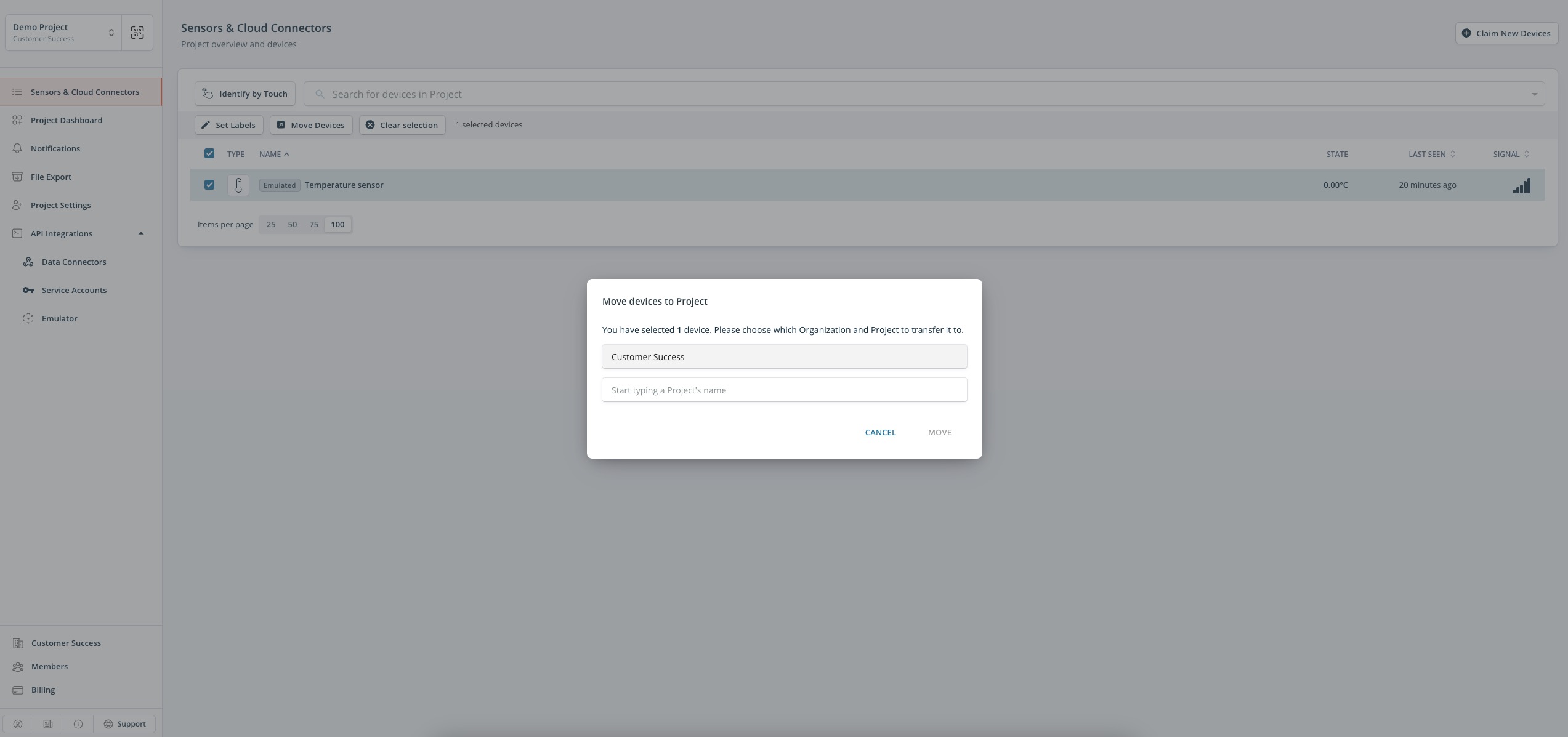Click the Temperature sensor name

point(344,185)
